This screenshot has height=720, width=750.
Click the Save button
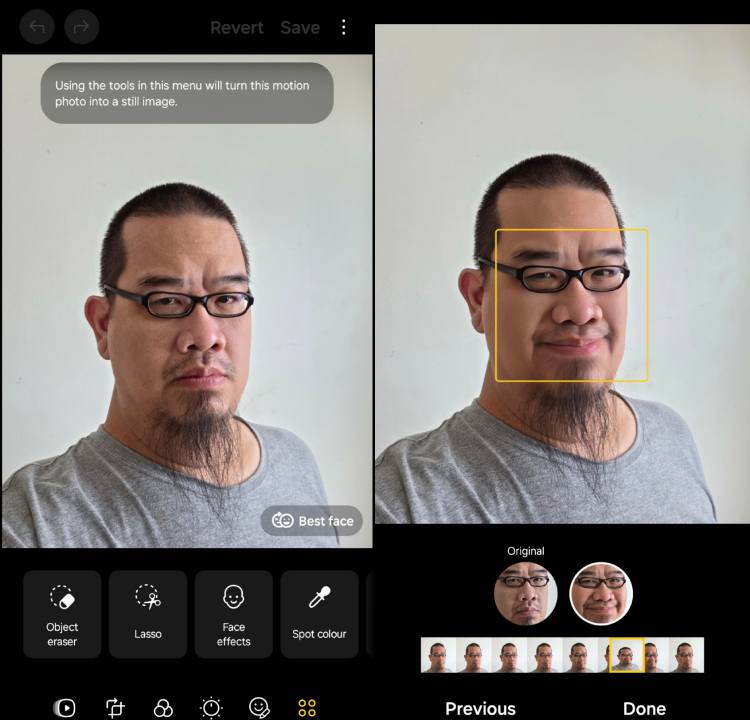point(300,28)
